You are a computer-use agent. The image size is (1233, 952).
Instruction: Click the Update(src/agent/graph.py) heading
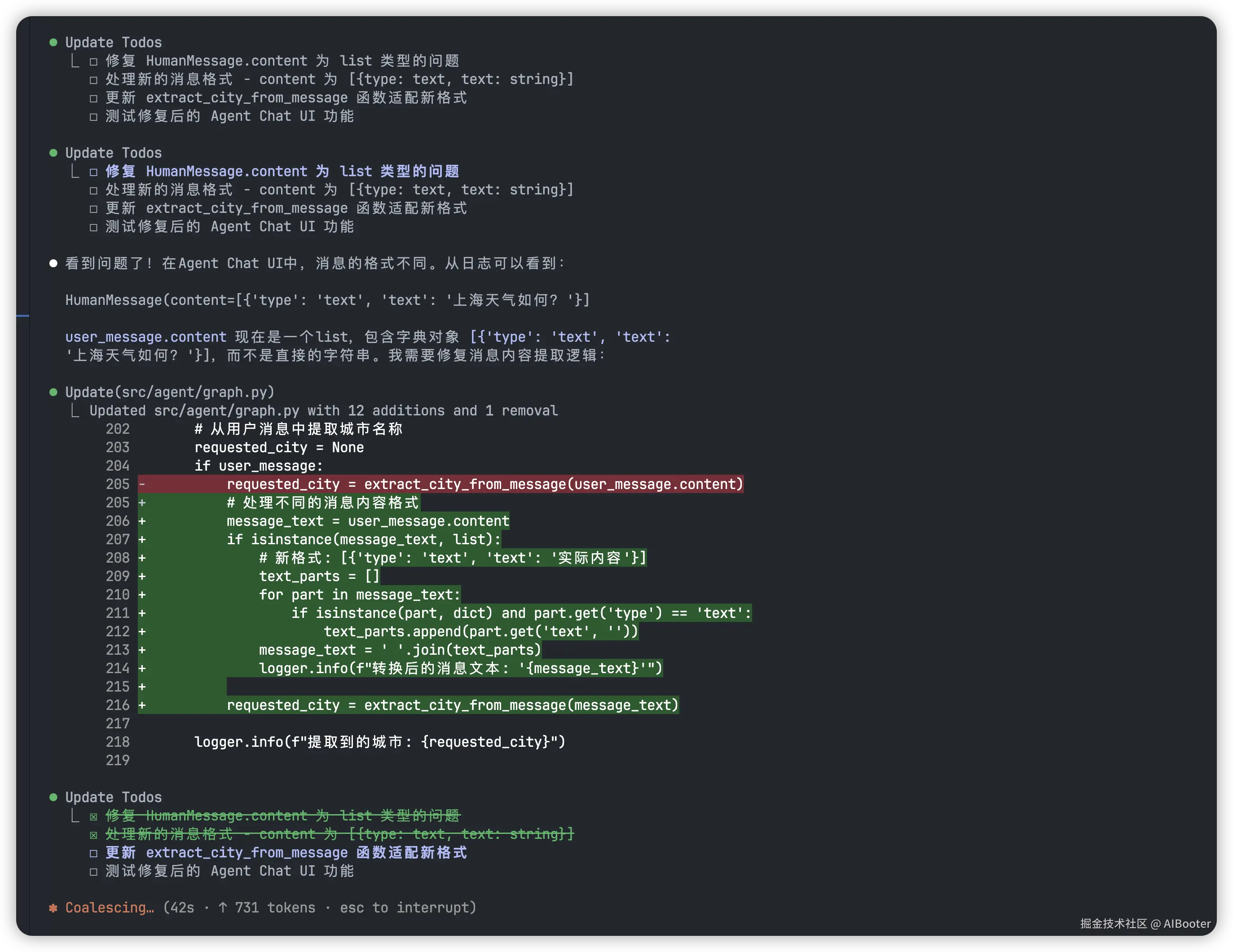169,392
